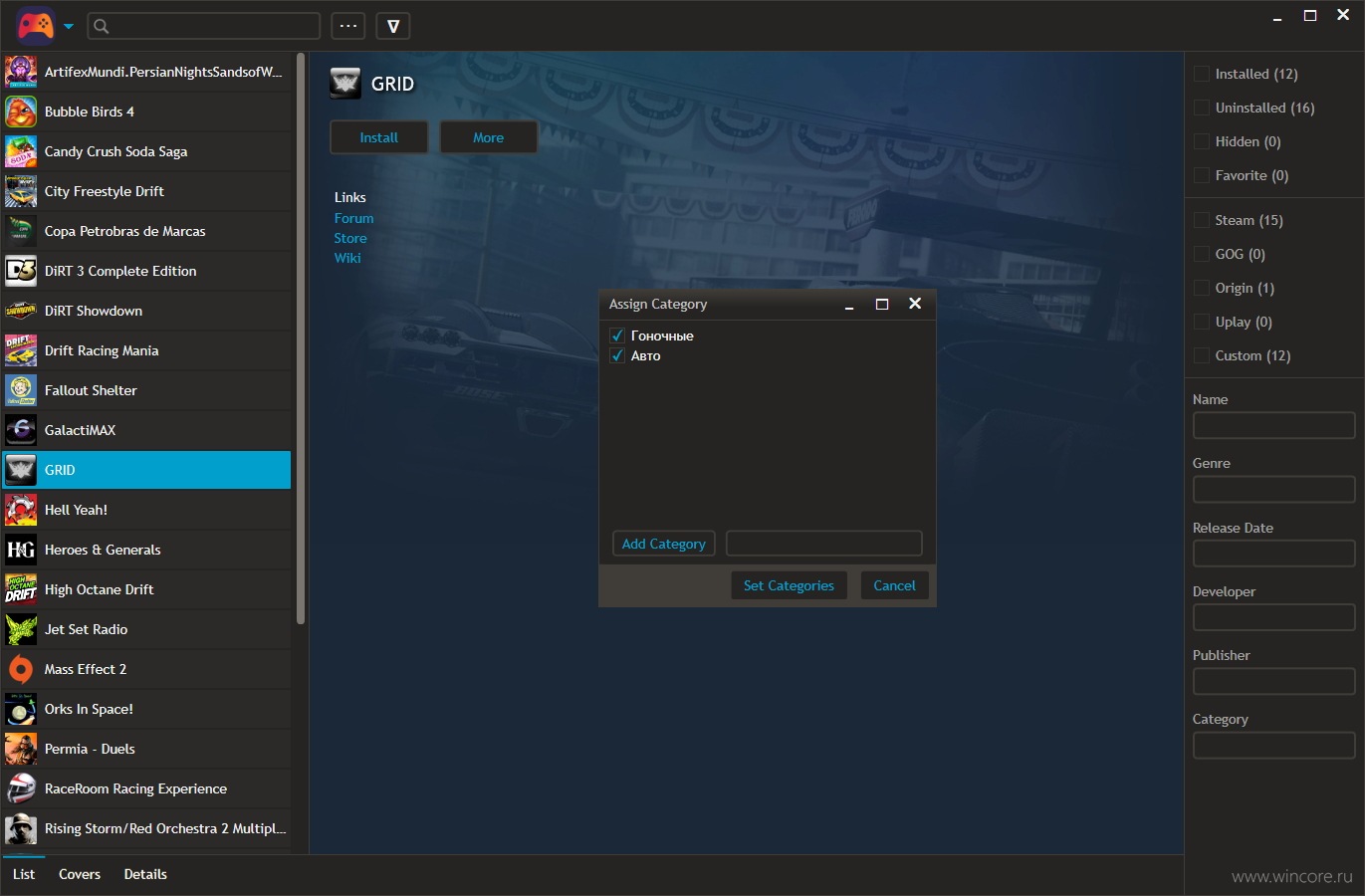This screenshot has height=896, width=1365.
Task: Select the Orks In Space! icon
Action: (21, 709)
